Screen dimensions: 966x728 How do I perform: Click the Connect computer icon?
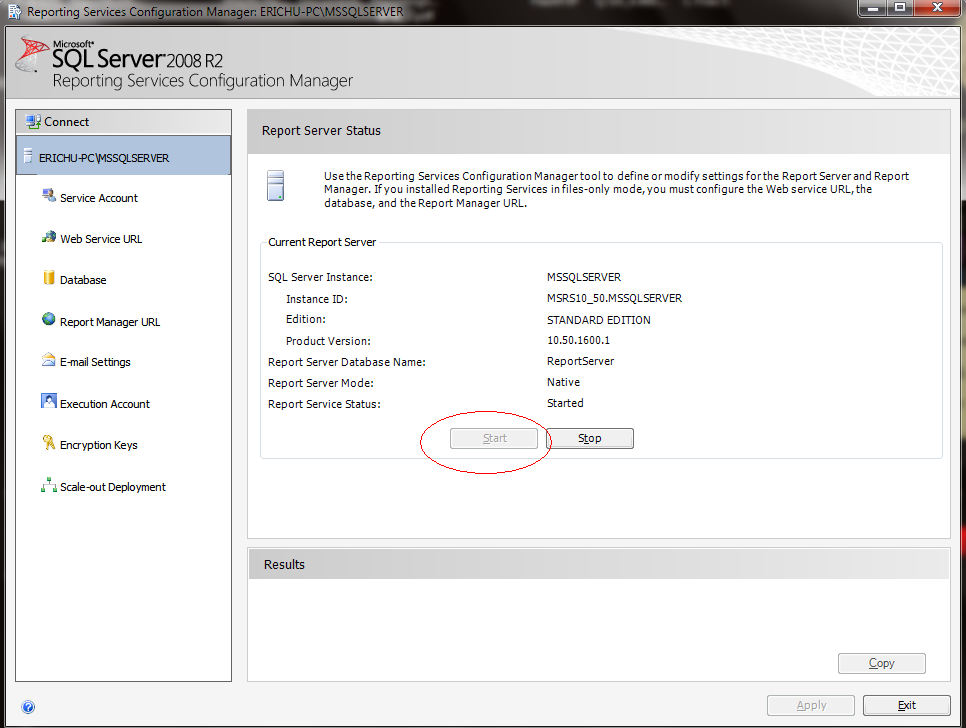click(33, 122)
